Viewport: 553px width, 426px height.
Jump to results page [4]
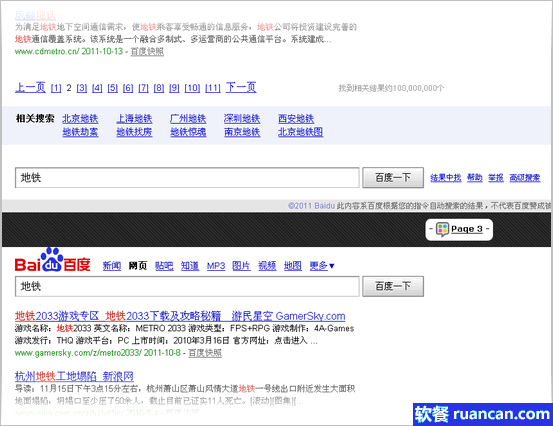point(97,88)
